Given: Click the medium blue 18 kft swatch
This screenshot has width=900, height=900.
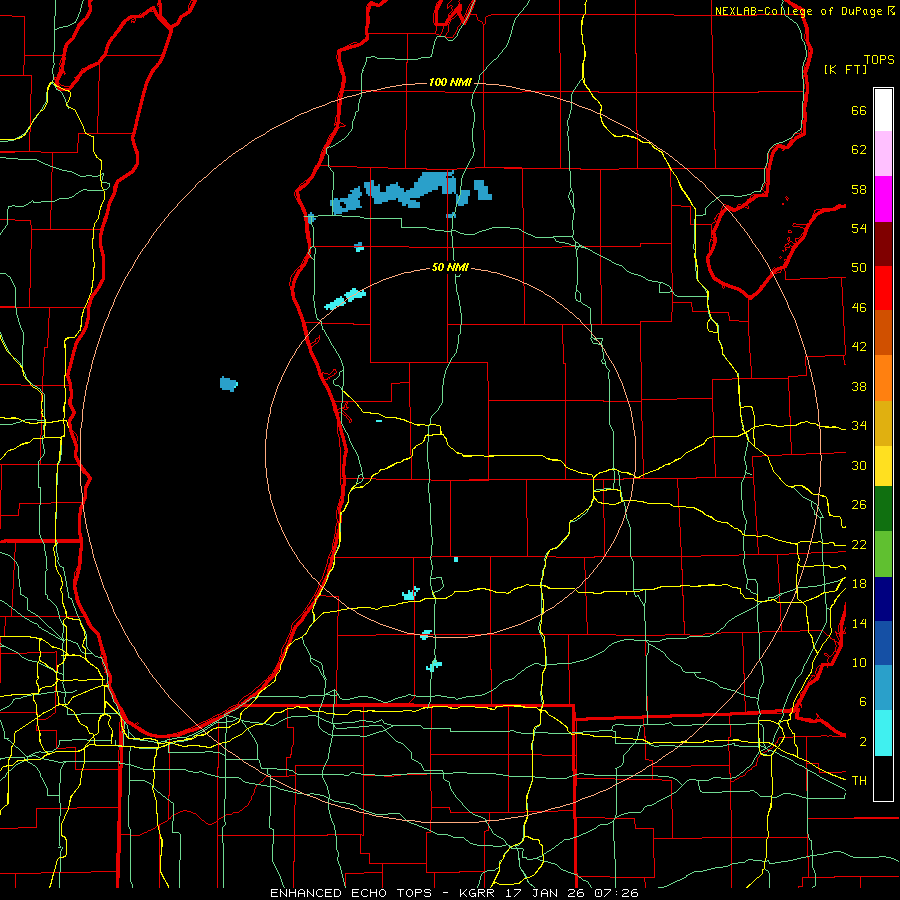Looking at the screenshot, I should 883,643.
